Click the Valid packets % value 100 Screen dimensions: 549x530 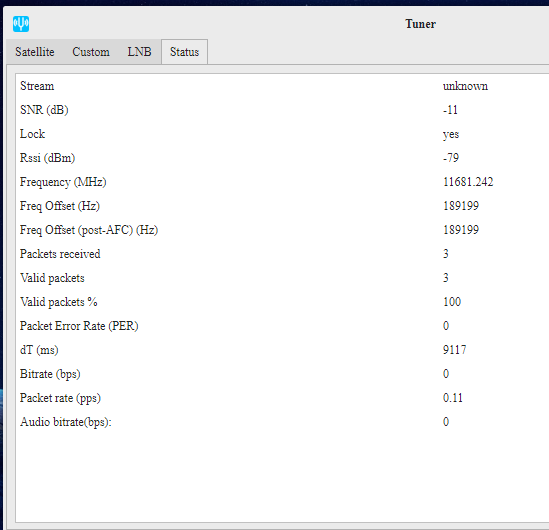(x=452, y=302)
